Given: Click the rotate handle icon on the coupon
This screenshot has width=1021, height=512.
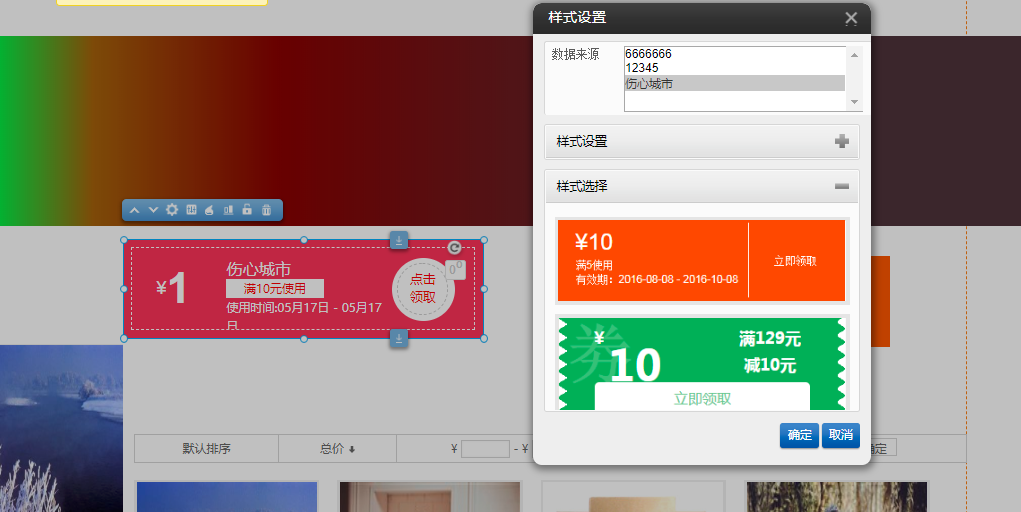Looking at the screenshot, I should (454, 248).
